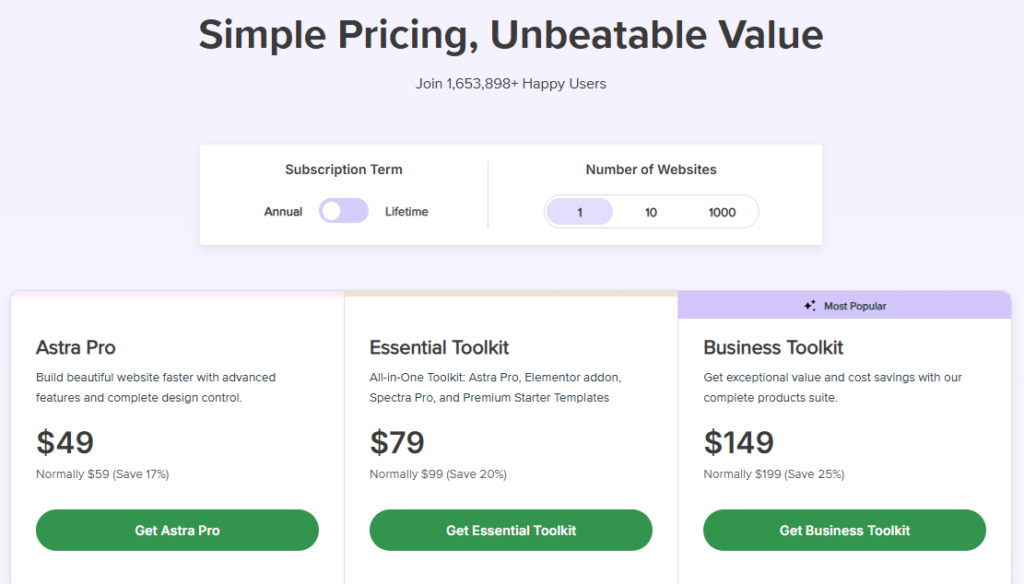The width and height of the screenshot is (1024, 584).
Task: Select the Annual subscription term label
Action: point(283,212)
